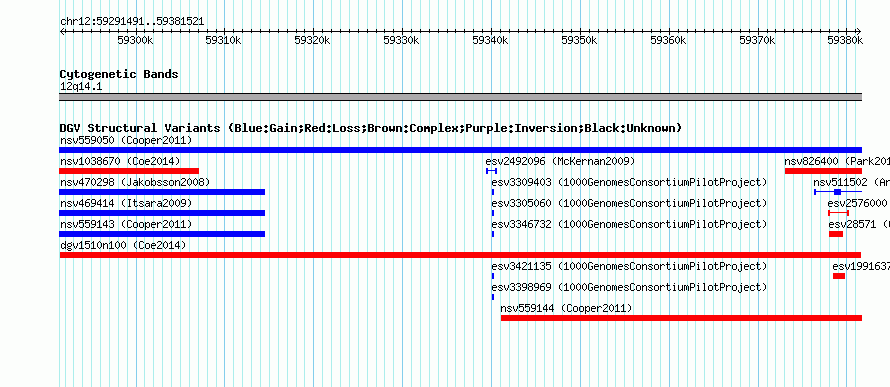Click the nsv559144 (Cooper2011) red loss bar

[681, 318]
